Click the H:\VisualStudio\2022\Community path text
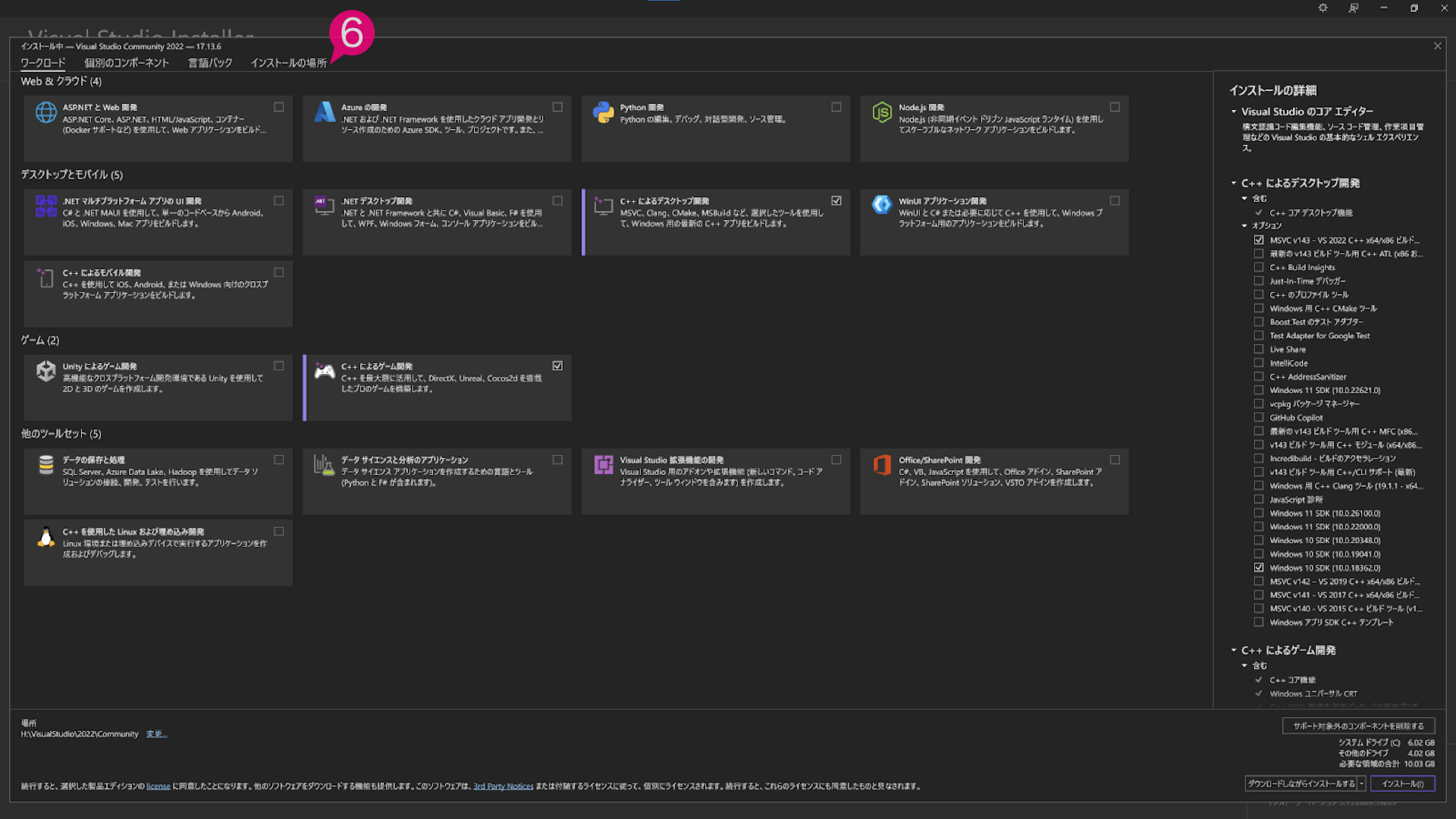 click(x=80, y=734)
